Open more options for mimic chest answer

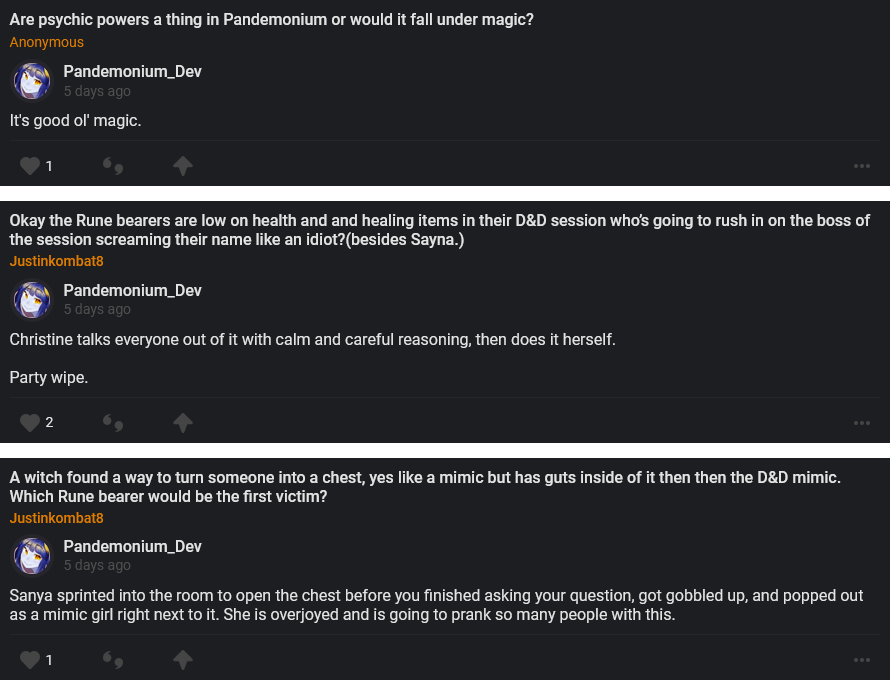862,660
